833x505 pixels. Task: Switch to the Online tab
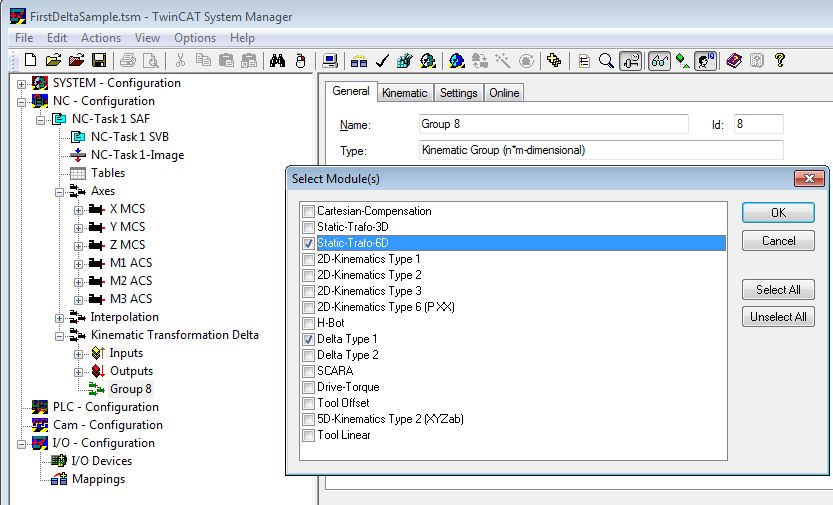point(504,93)
